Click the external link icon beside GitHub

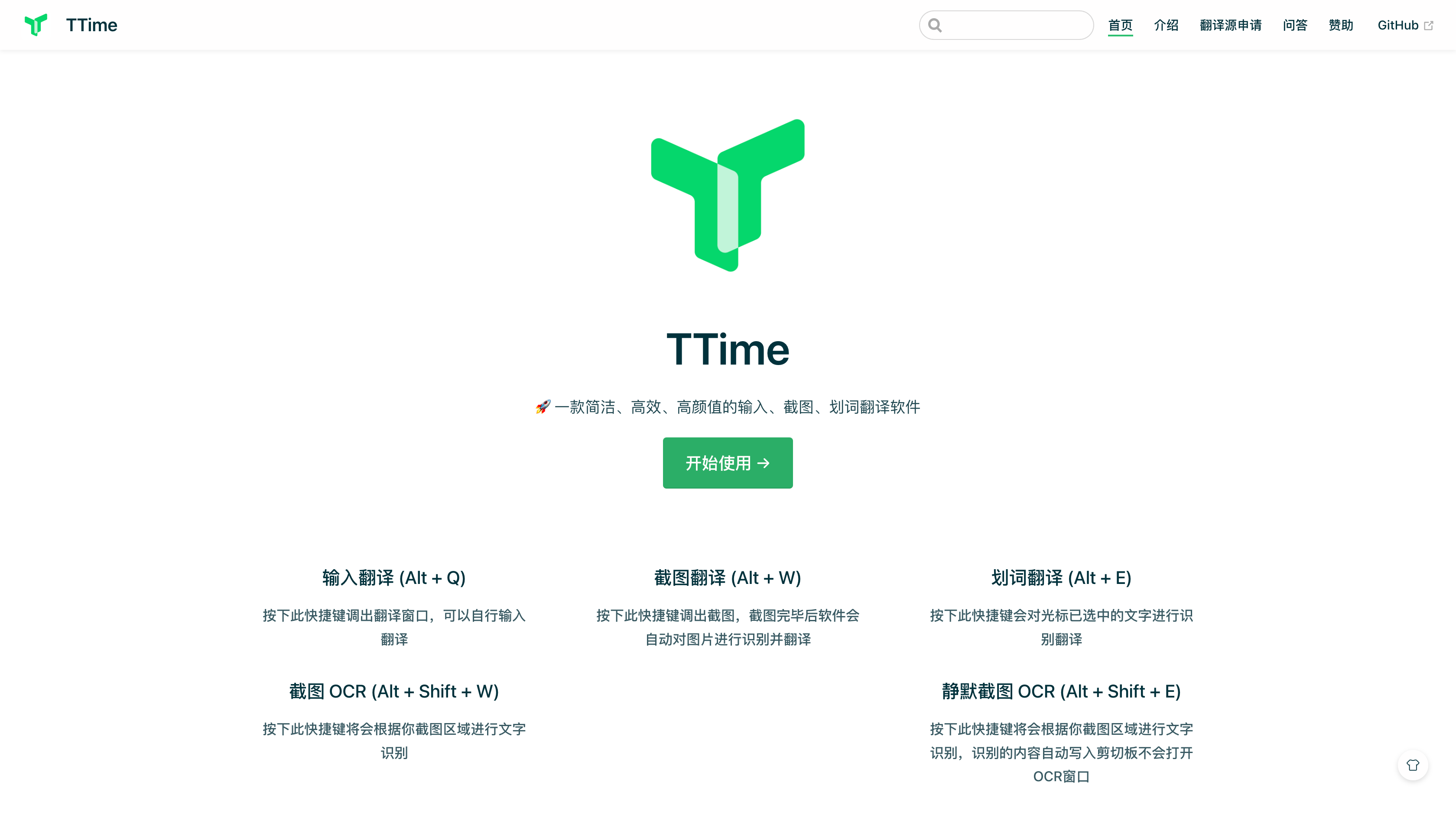click(1429, 26)
